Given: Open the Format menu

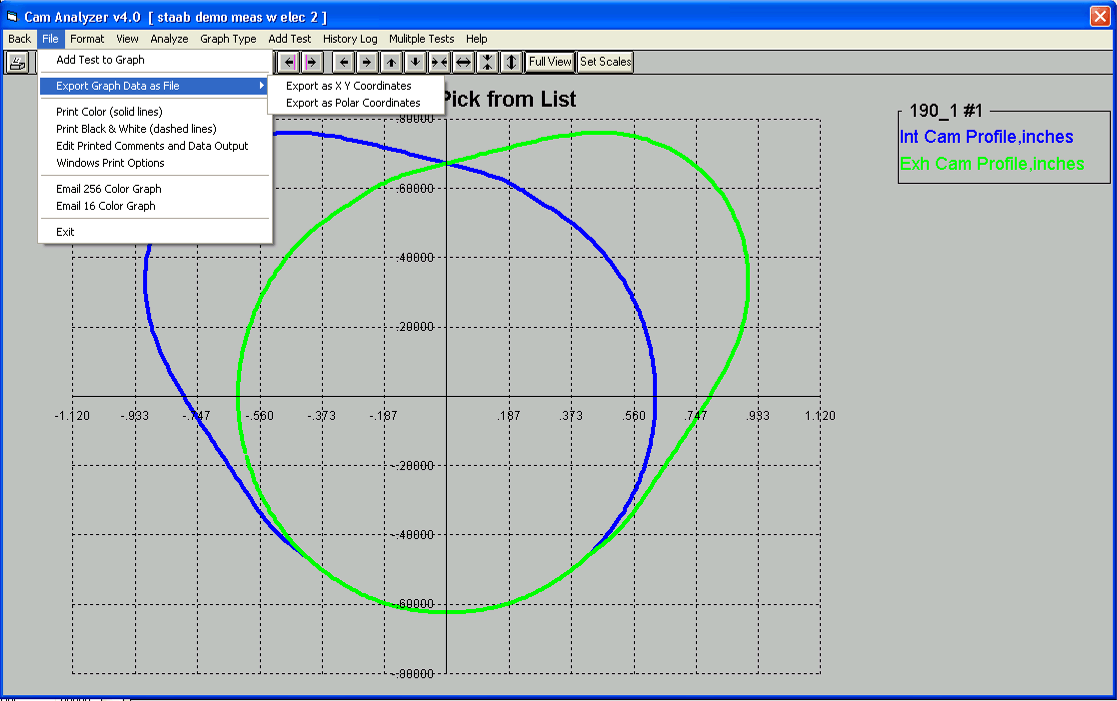Looking at the screenshot, I should tap(87, 38).
